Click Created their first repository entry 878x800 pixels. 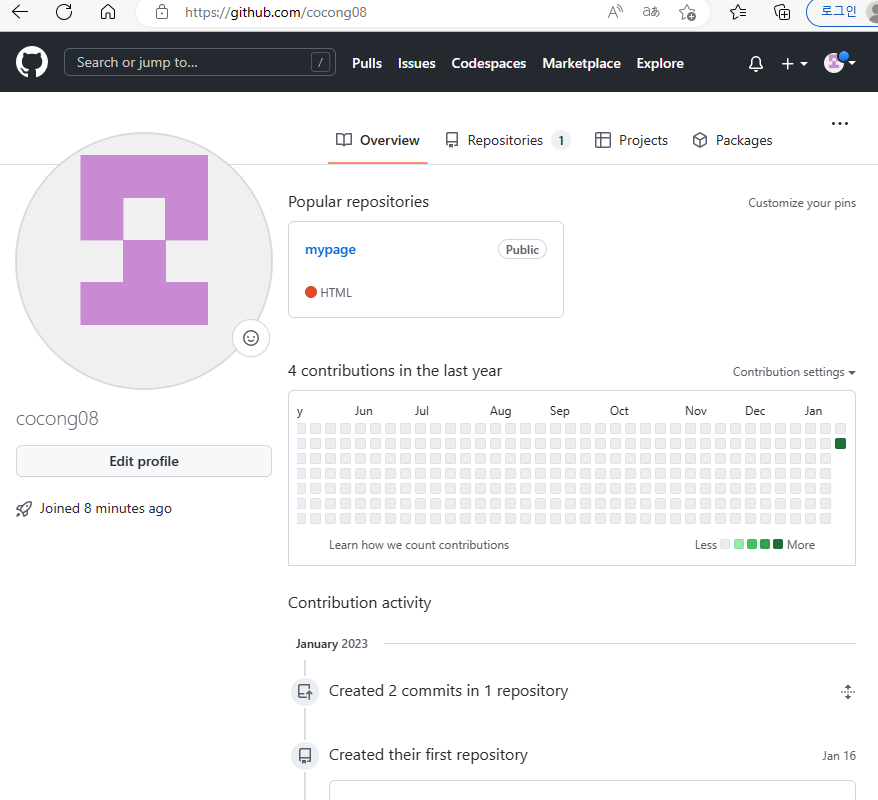pyautogui.click(x=428, y=755)
